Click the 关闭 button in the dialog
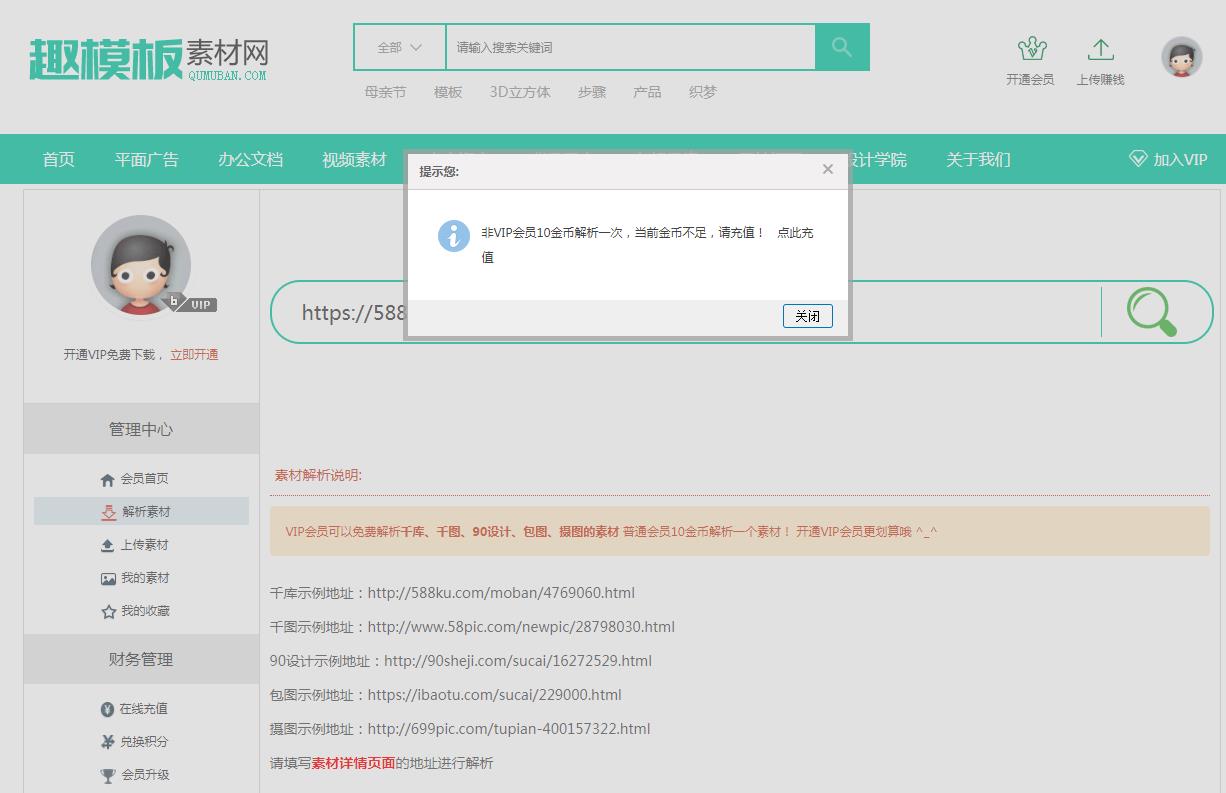Image resolution: width=1226 pixels, height=793 pixels. 807,315
